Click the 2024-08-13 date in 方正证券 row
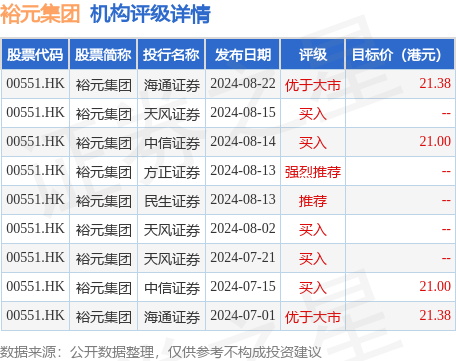This screenshot has width=456, height=361. point(243,170)
